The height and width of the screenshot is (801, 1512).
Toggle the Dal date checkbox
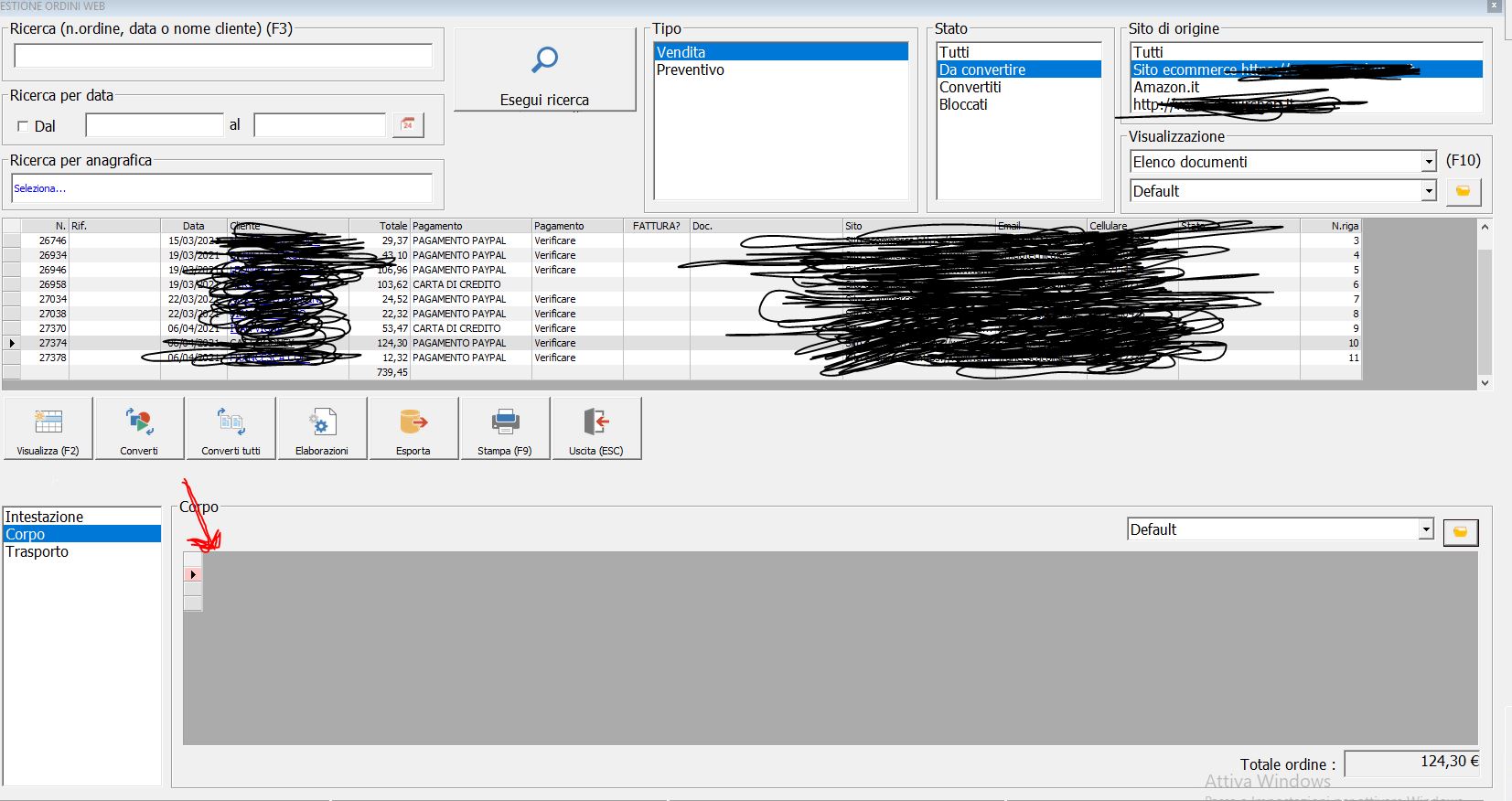(24, 126)
